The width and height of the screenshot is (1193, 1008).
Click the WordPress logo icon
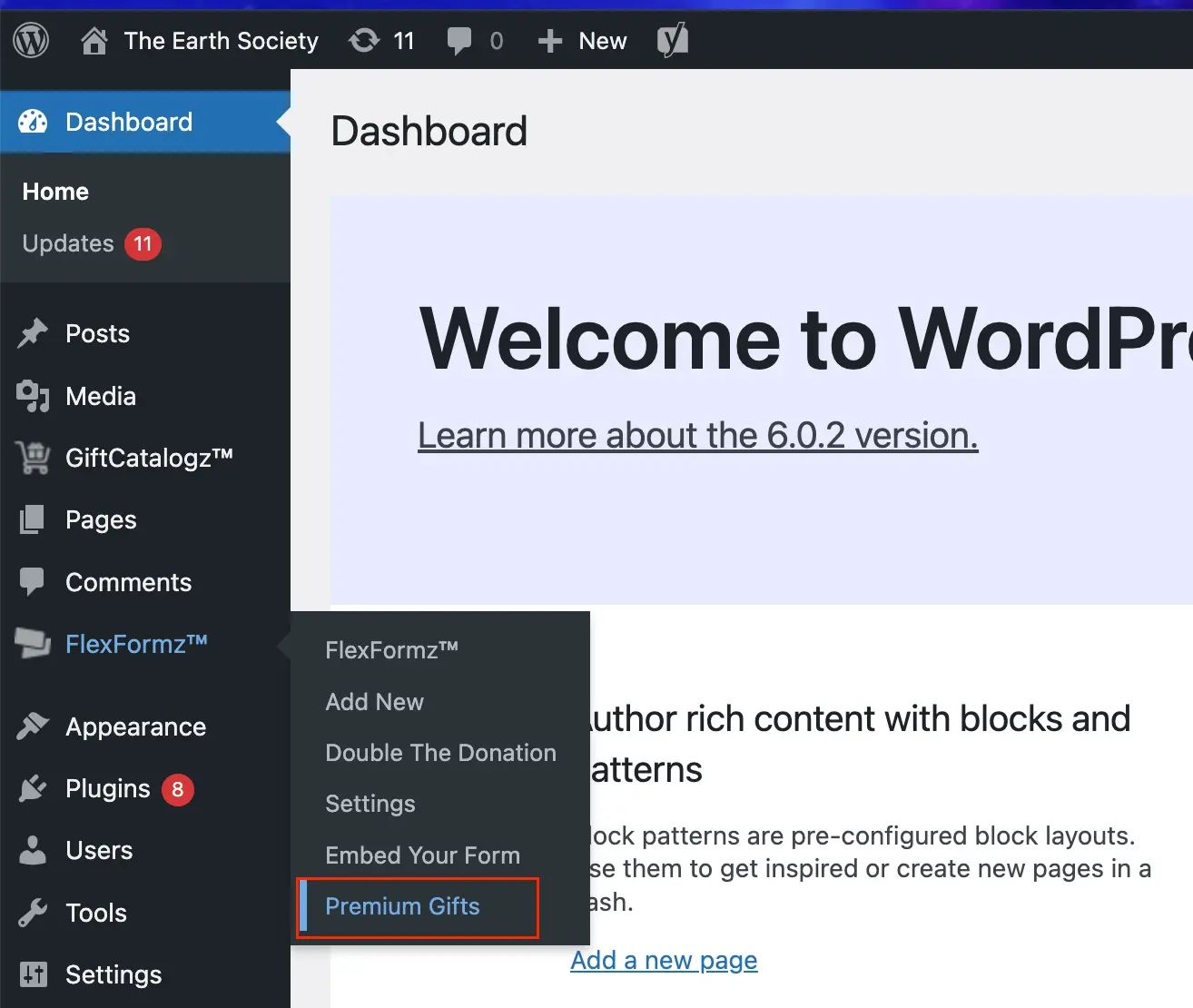(x=31, y=41)
